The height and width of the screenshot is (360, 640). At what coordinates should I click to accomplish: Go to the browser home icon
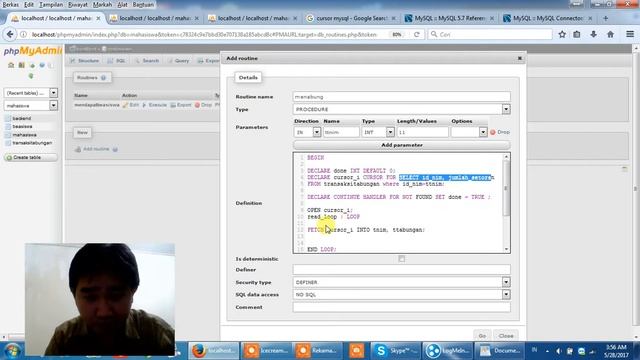[x=610, y=35]
